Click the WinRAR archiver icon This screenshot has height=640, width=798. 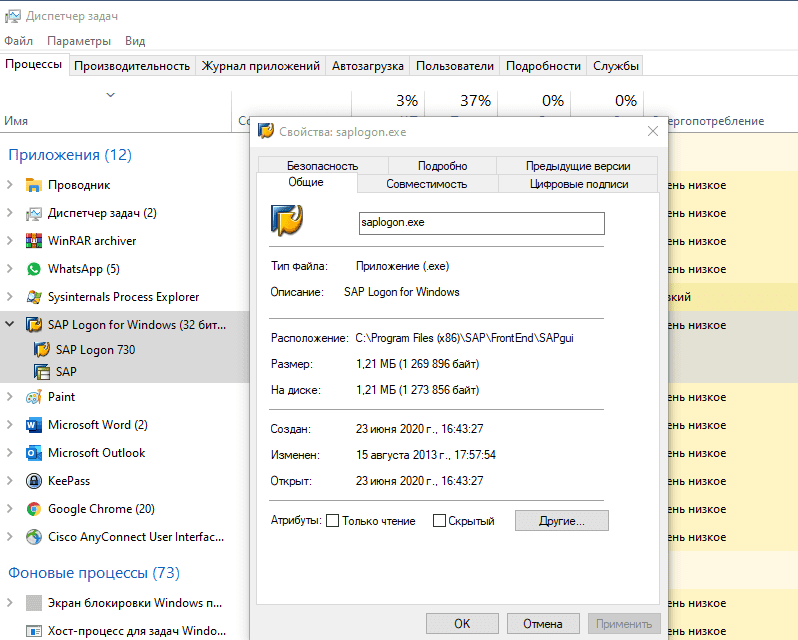point(34,241)
